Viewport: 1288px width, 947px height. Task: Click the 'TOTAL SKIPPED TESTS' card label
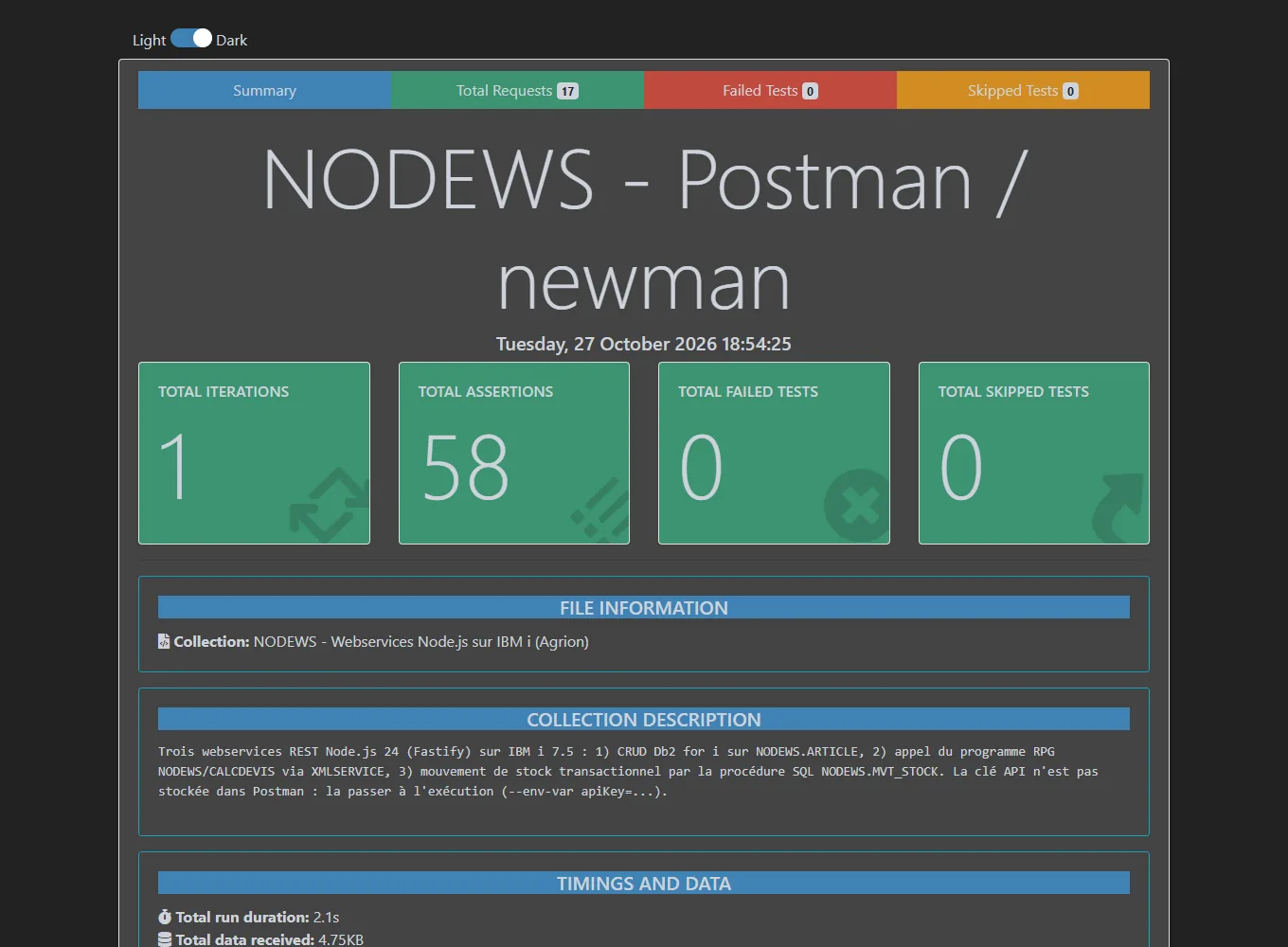[1013, 391]
